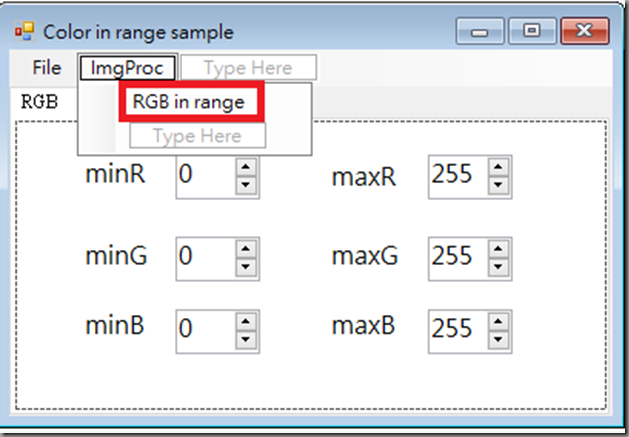
Task: Increase minR value with up arrow
Action: (246, 167)
